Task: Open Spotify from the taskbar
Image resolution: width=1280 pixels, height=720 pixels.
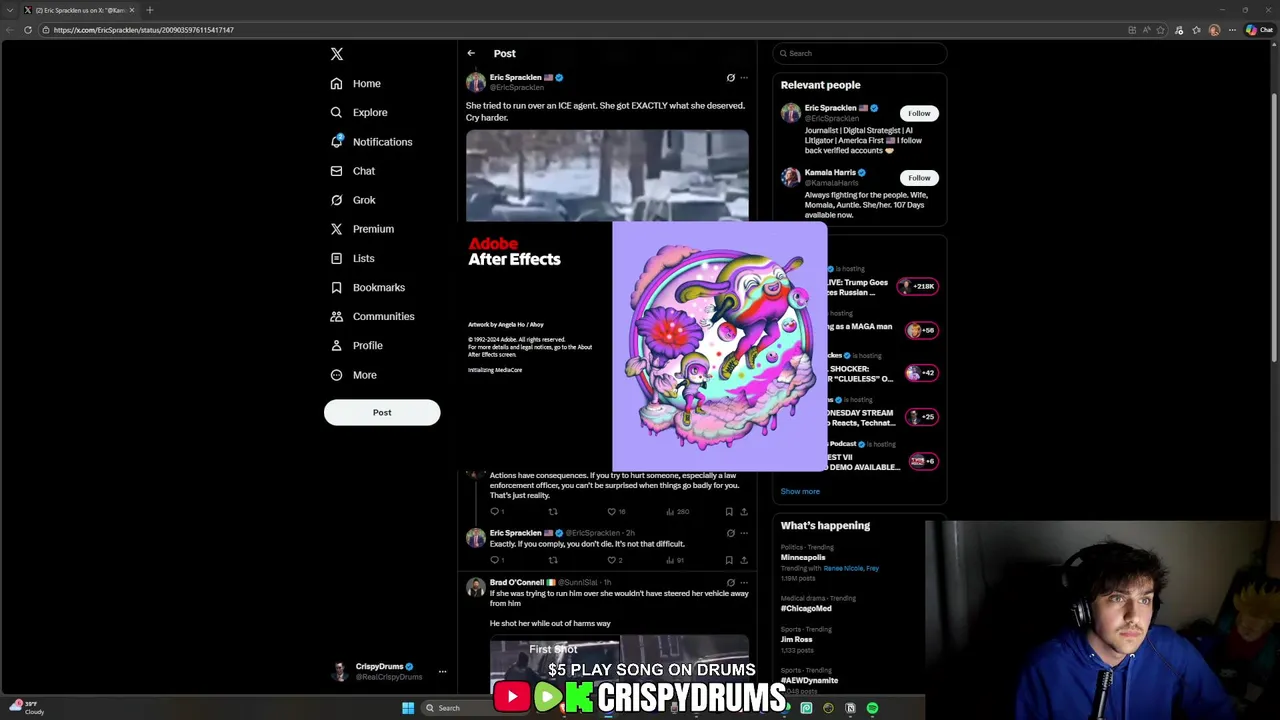Action: pos(872,708)
